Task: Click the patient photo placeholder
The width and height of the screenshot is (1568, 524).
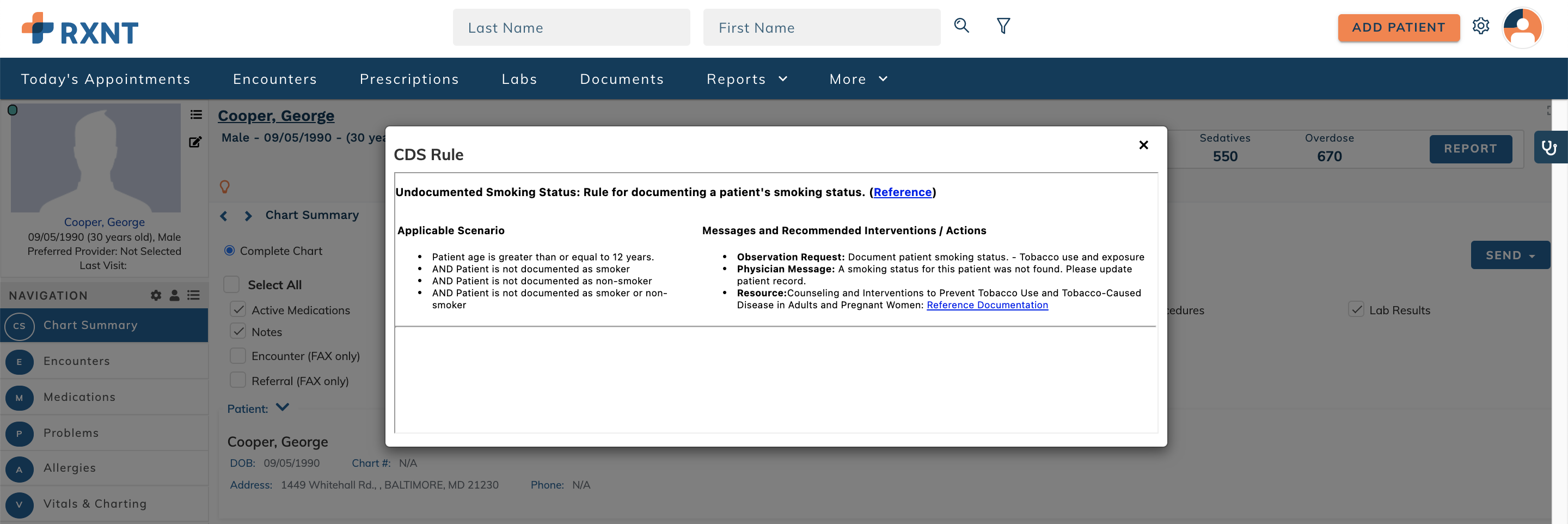Action: click(x=96, y=158)
